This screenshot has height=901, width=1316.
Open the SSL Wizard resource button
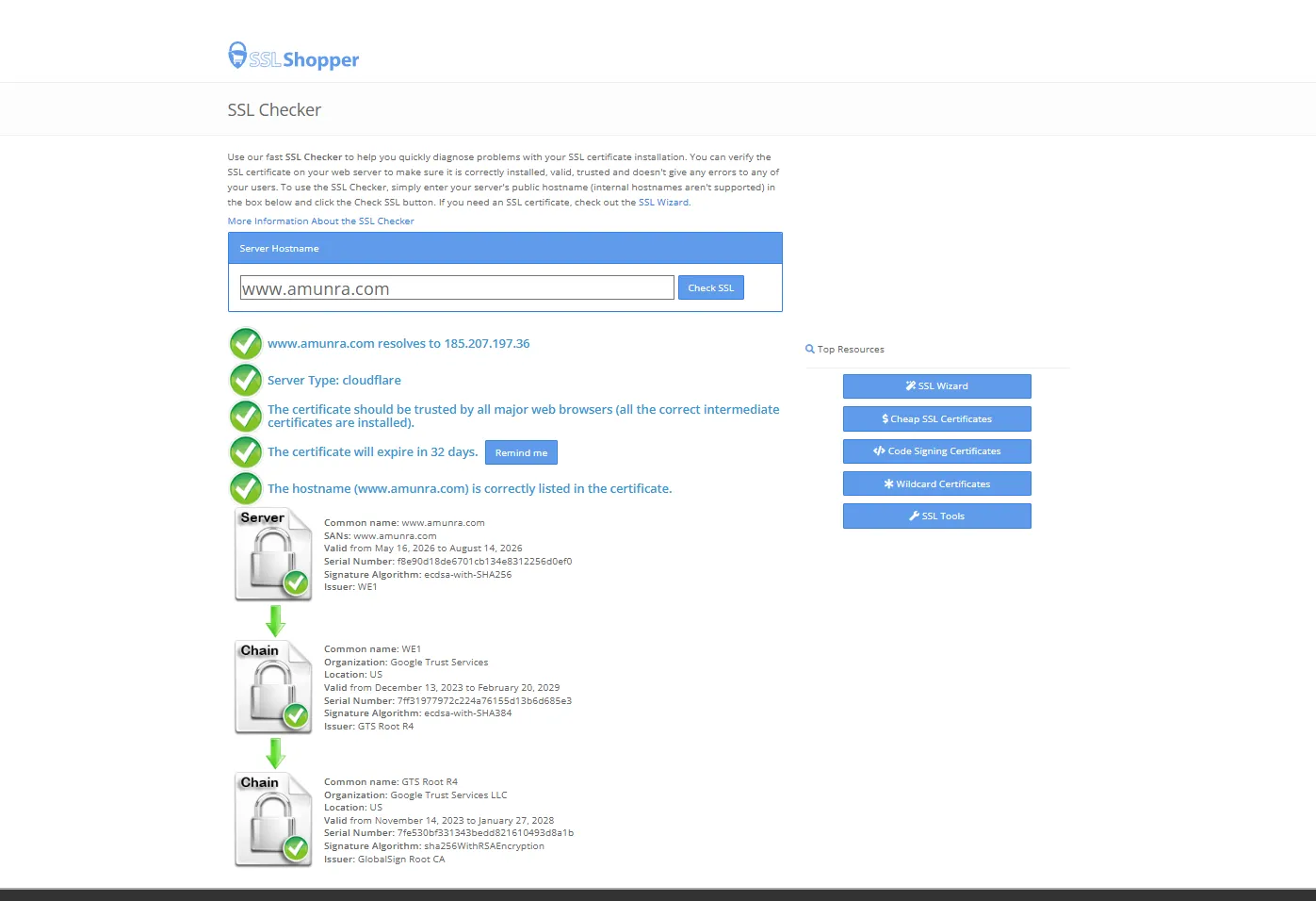click(x=937, y=386)
